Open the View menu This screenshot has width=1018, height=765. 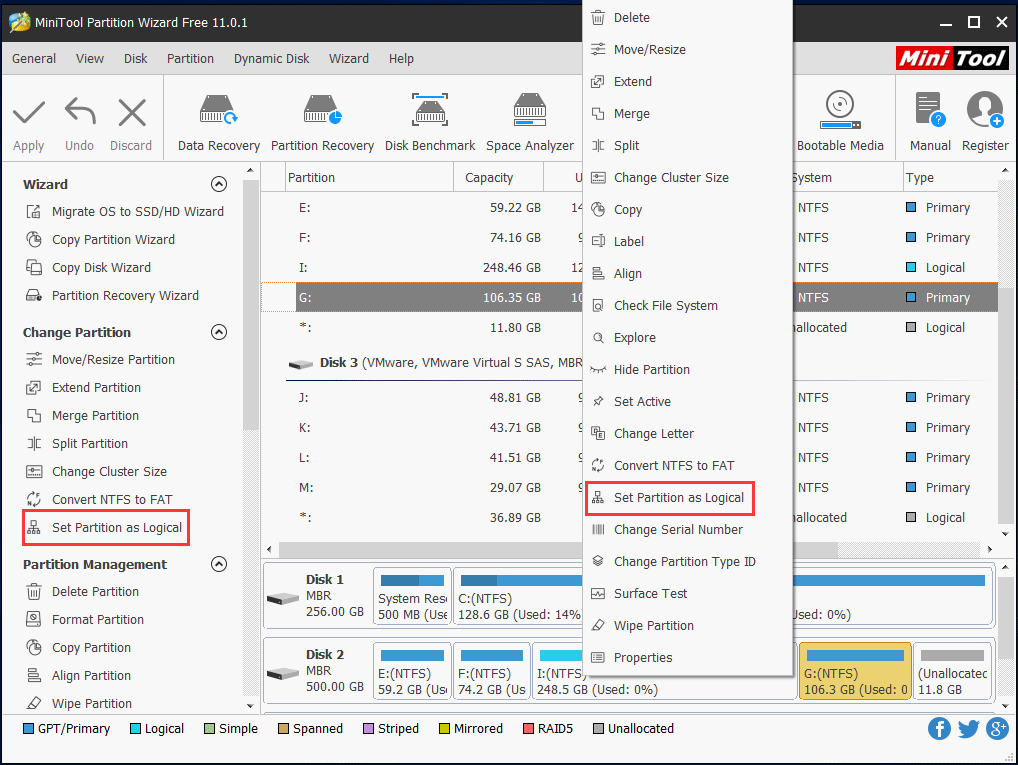(90, 58)
